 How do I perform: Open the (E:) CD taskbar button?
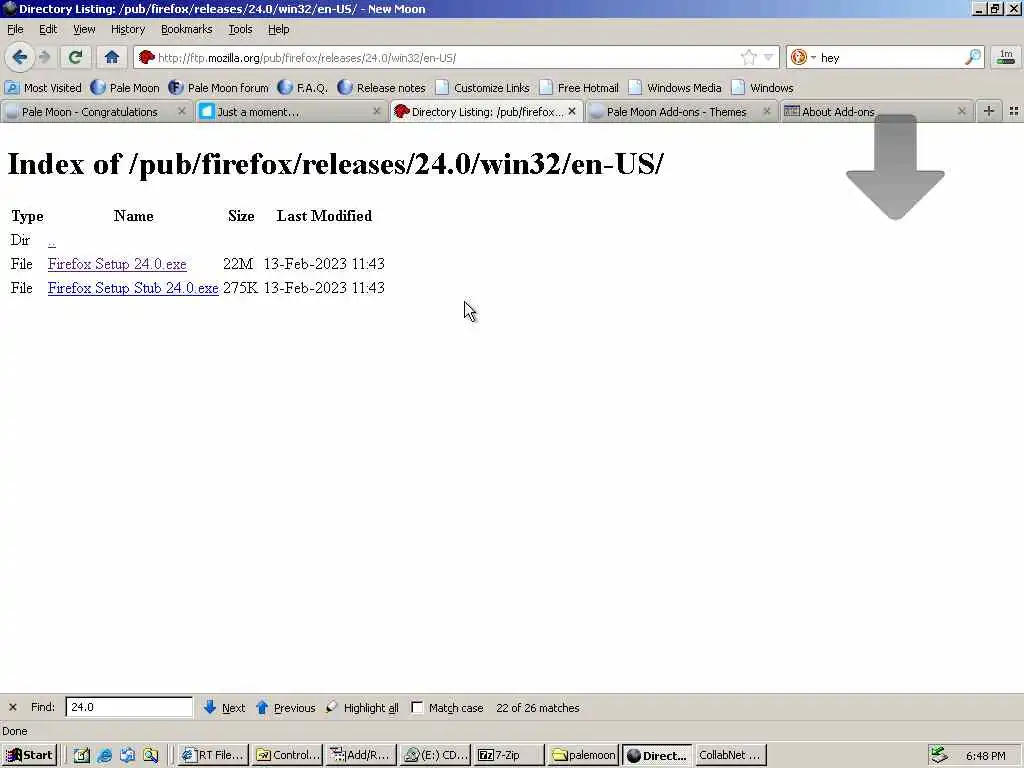pyautogui.click(x=436, y=755)
